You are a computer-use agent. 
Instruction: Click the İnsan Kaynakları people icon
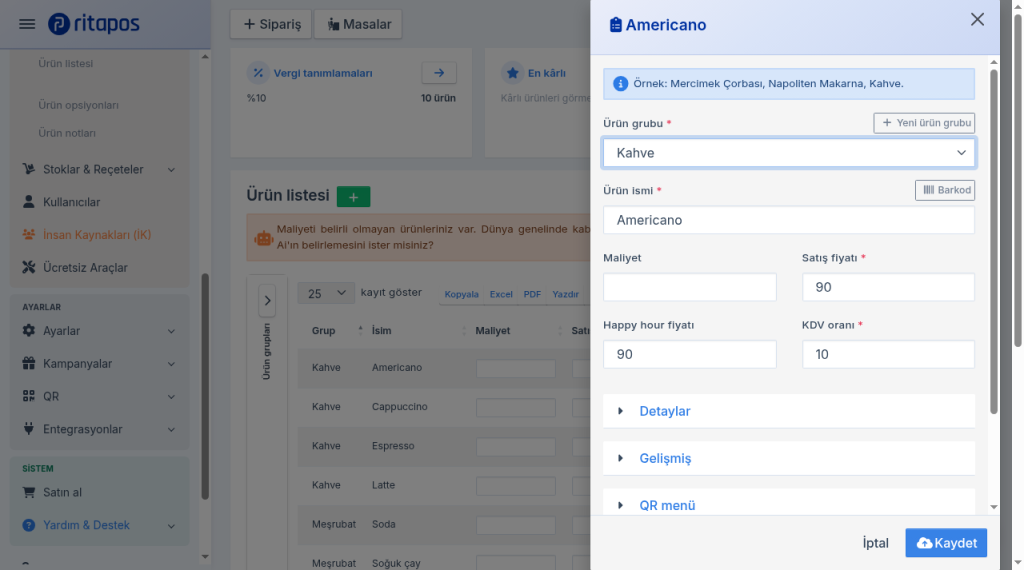29,234
